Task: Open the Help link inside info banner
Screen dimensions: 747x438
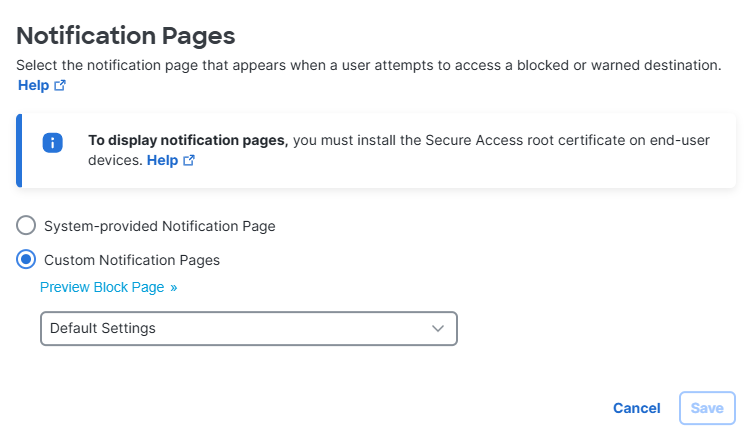Action: pyautogui.click(x=162, y=160)
